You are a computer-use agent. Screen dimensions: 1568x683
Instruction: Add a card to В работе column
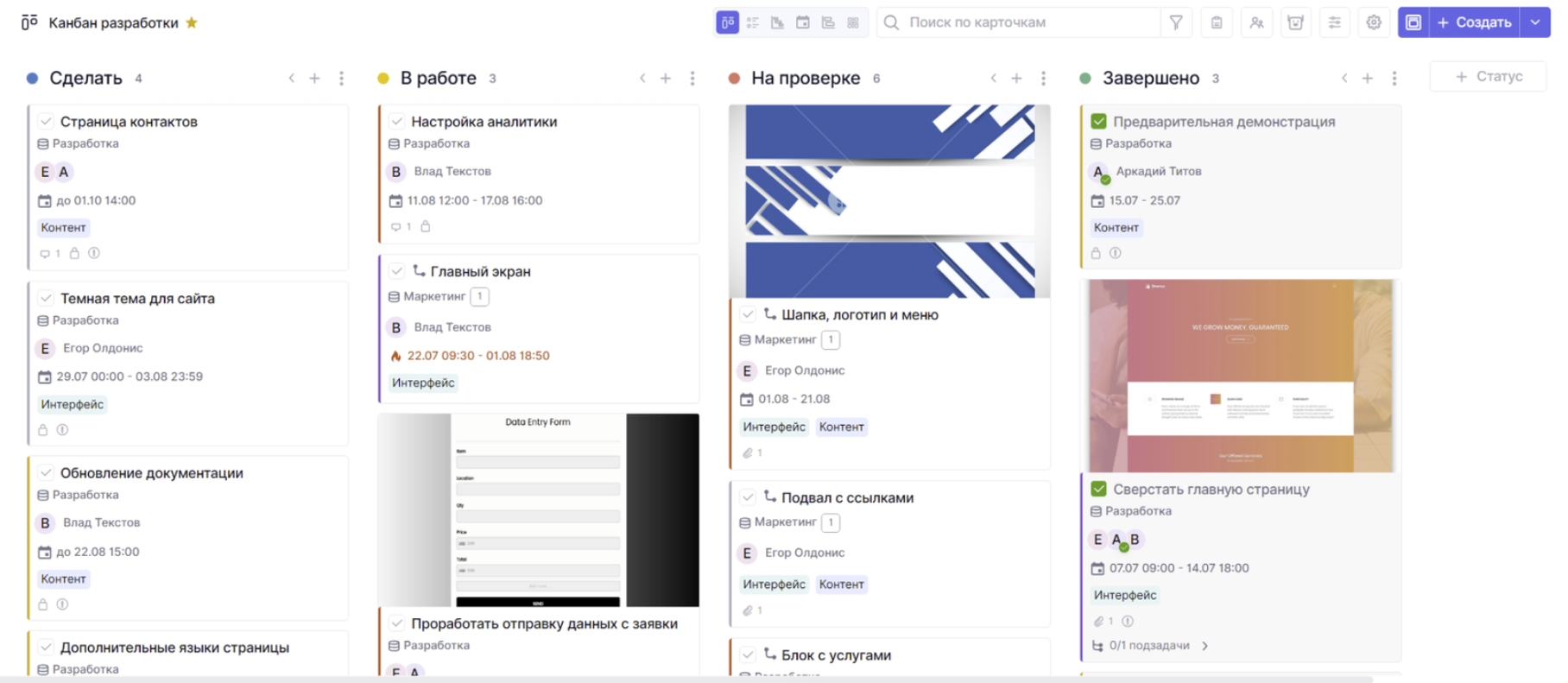pyautogui.click(x=666, y=79)
